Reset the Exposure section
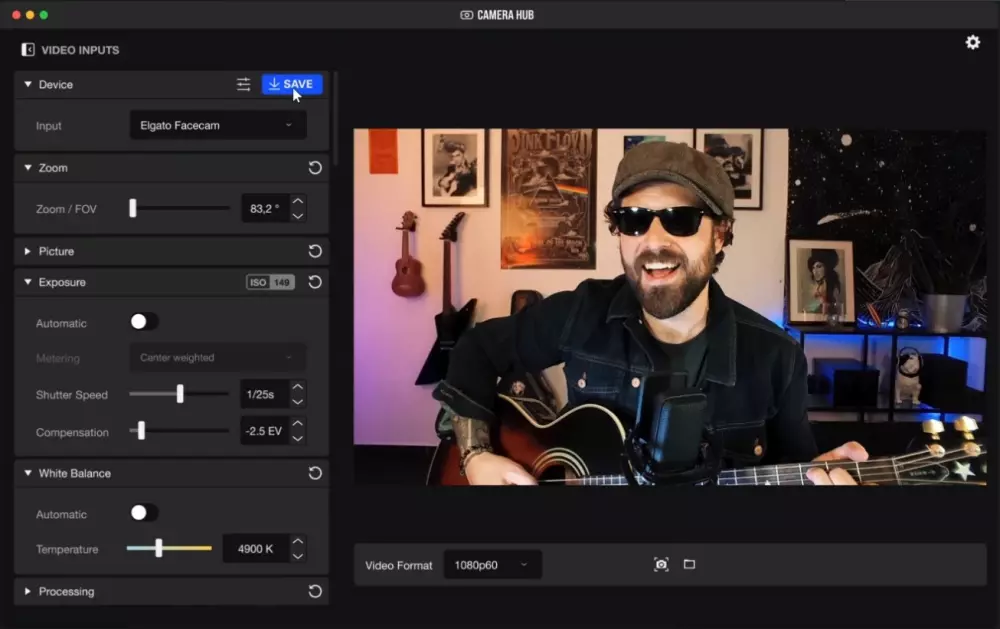Screen dimensions: 1000x629 (x=315, y=282)
